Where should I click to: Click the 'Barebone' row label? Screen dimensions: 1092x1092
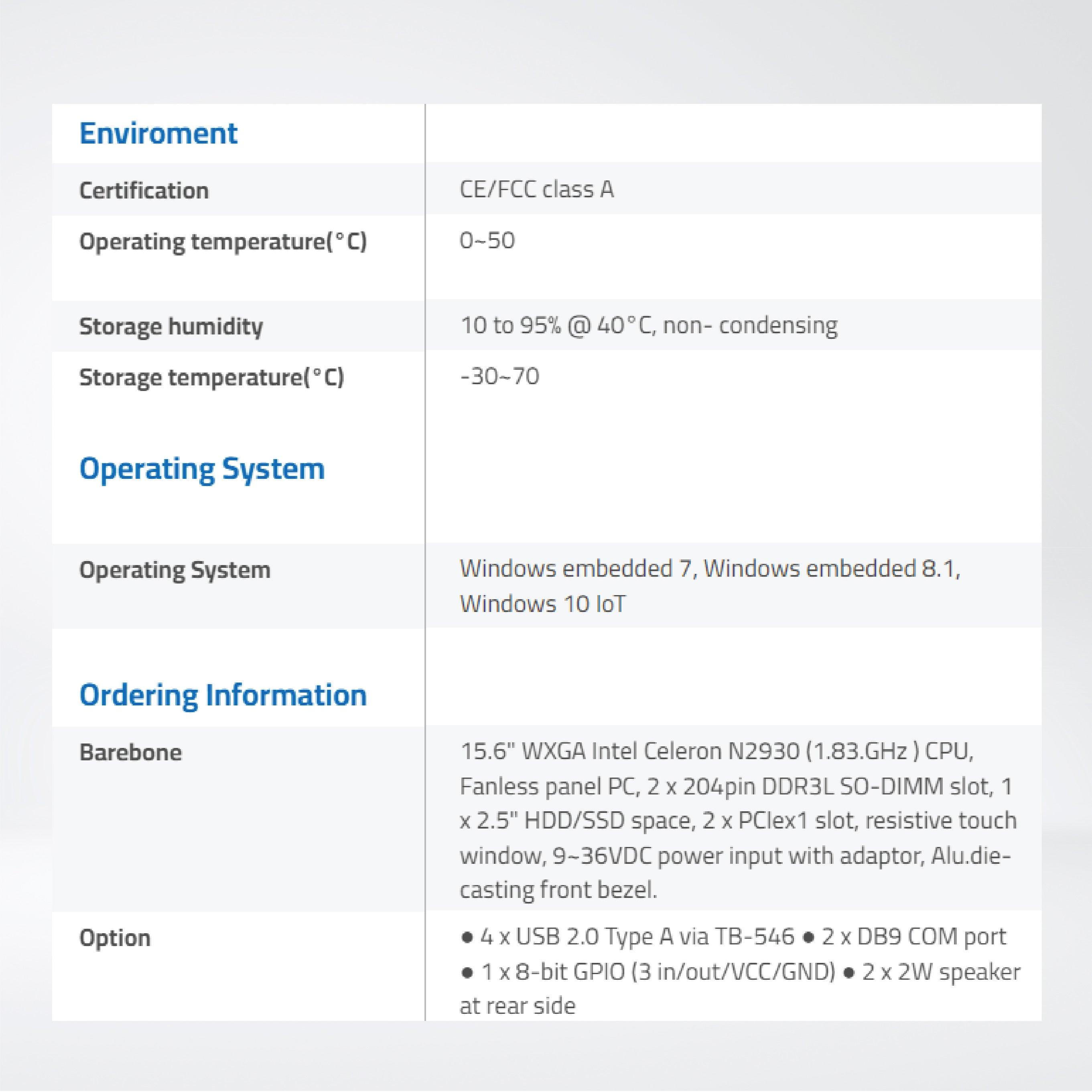131,753
